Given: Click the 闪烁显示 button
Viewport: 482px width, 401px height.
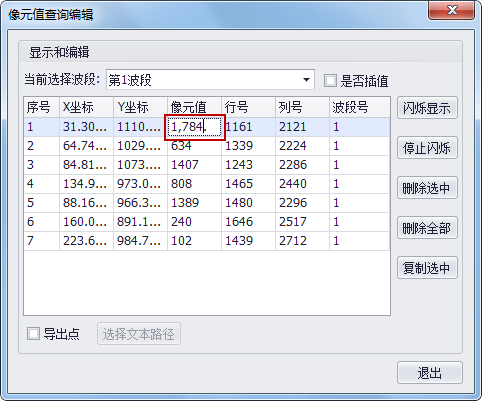Looking at the screenshot, I should pyautogui.click(x=427, y=108).
